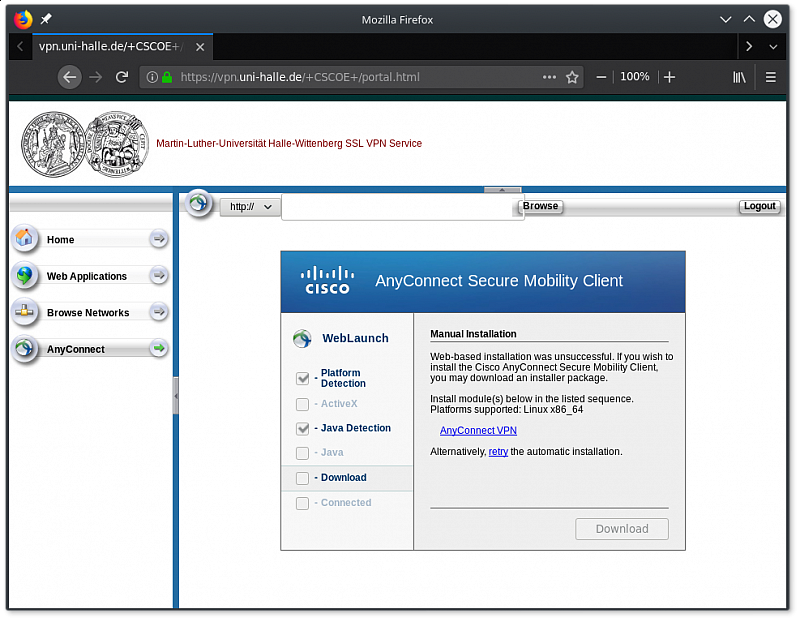
Task: Click the green padlock security icon
Action: coord(167,77)
